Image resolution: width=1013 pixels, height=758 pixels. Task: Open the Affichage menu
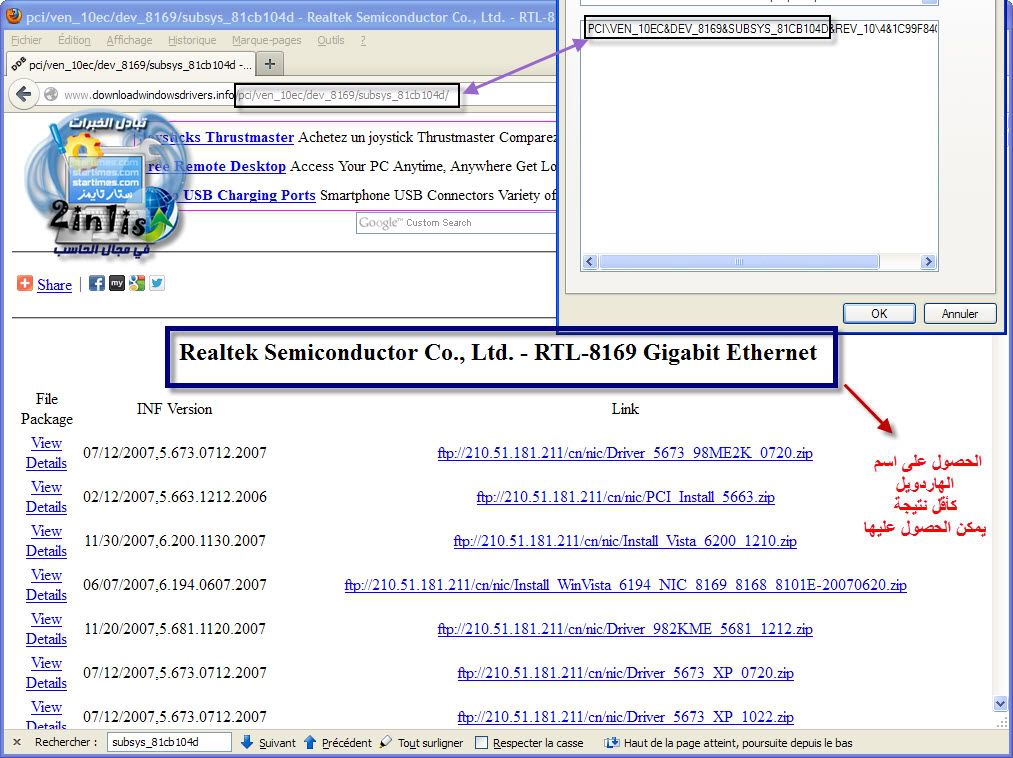129,40
